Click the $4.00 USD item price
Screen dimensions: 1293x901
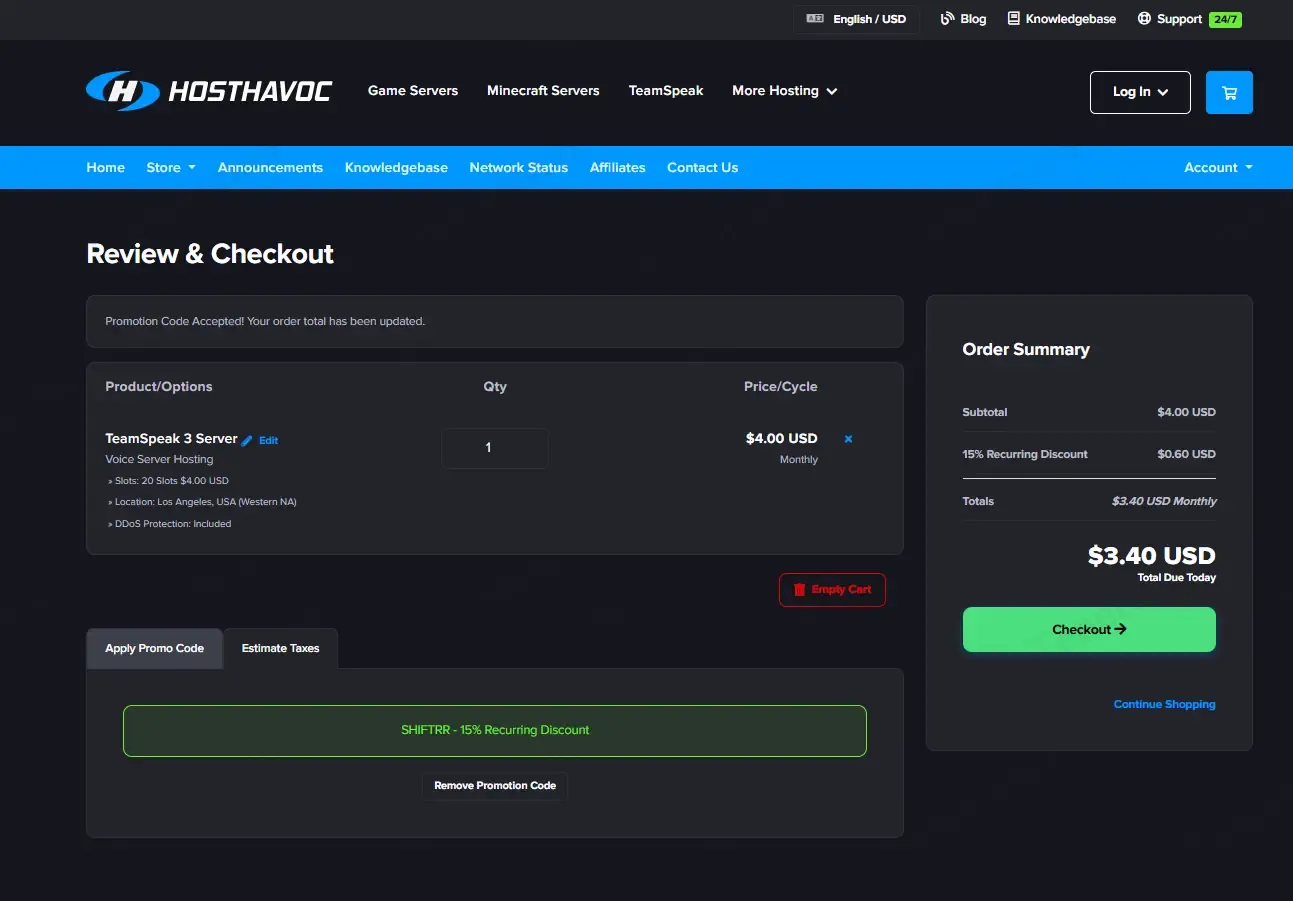(x=782, y=439)
